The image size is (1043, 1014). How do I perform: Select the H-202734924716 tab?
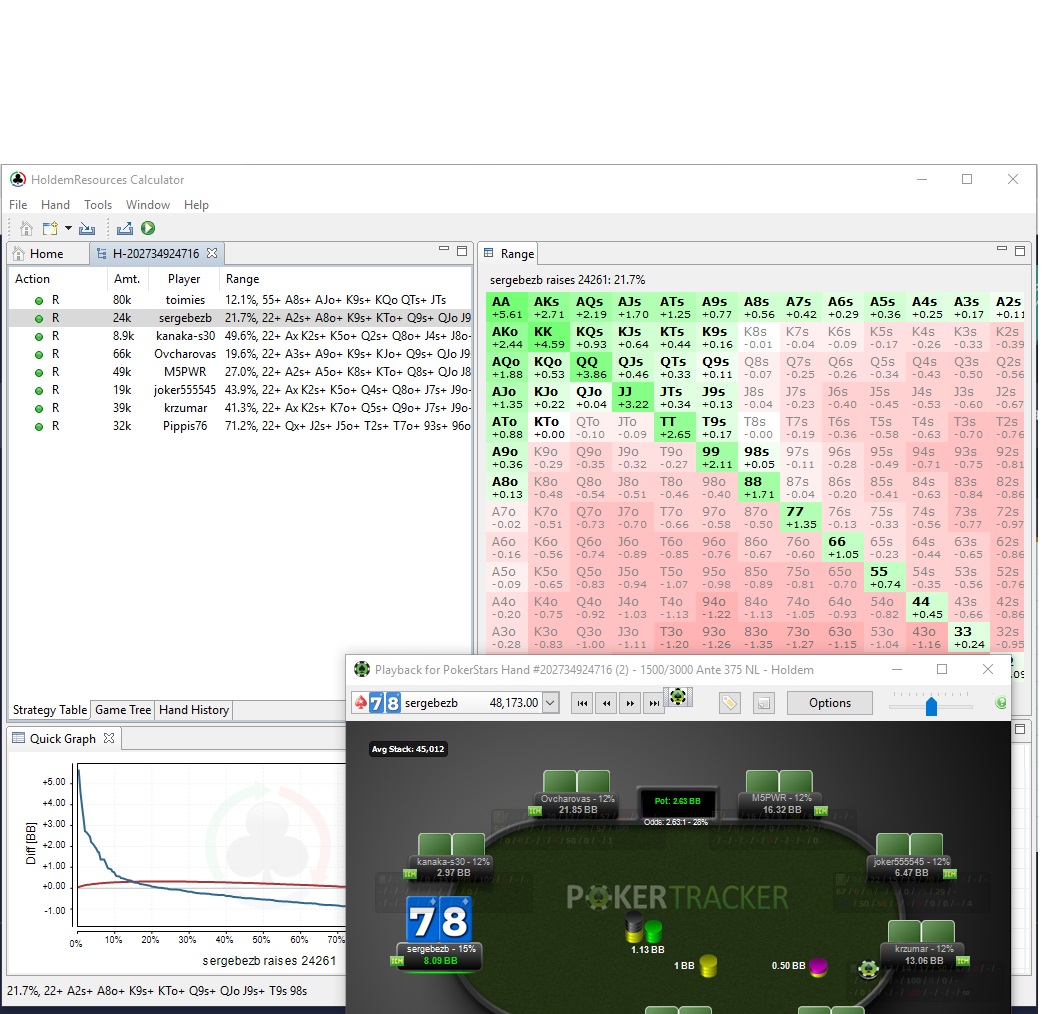pos(156,254)
